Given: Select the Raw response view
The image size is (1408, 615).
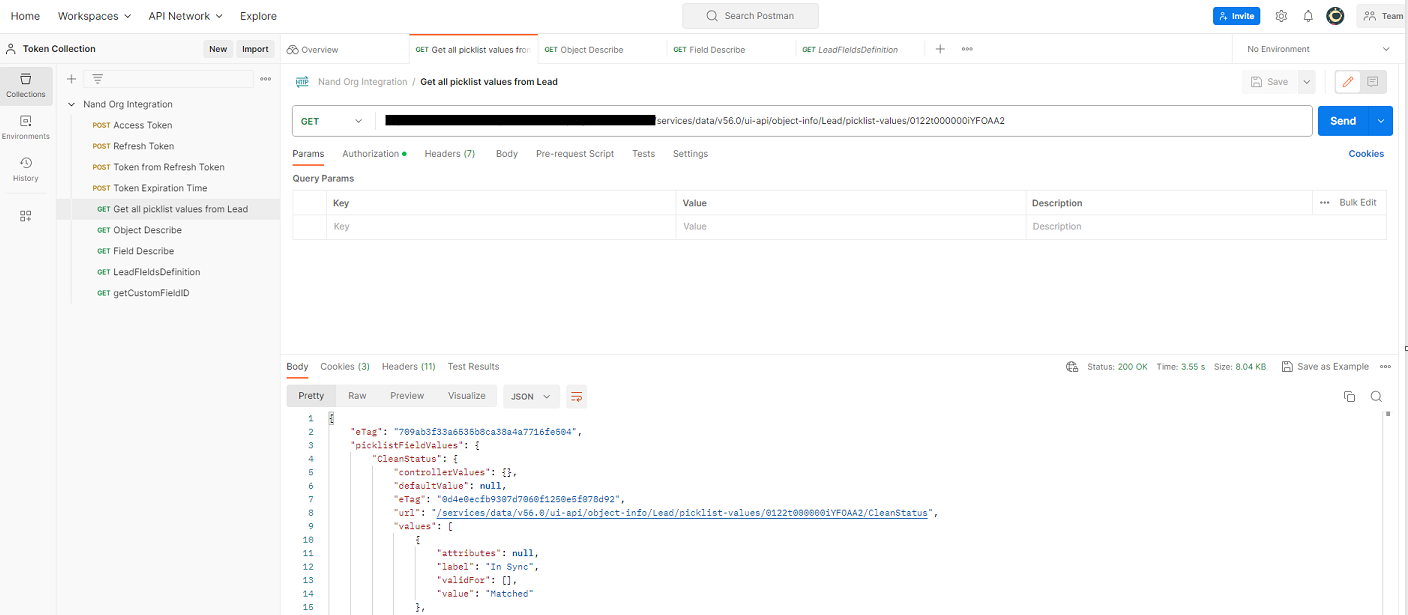Looking at the screenshot, I should coord(357,397).
